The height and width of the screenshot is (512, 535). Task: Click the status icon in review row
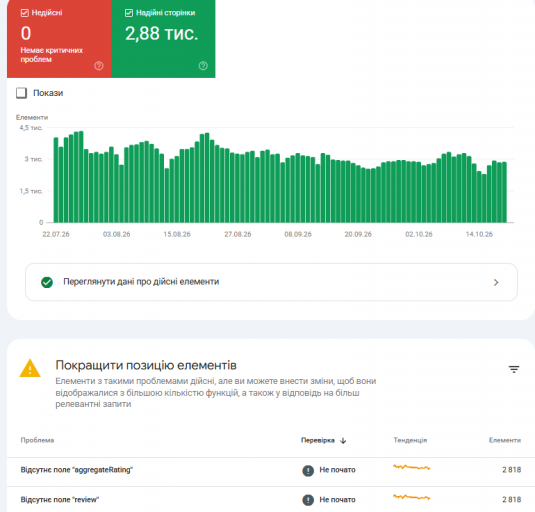(x=308, y=500)
